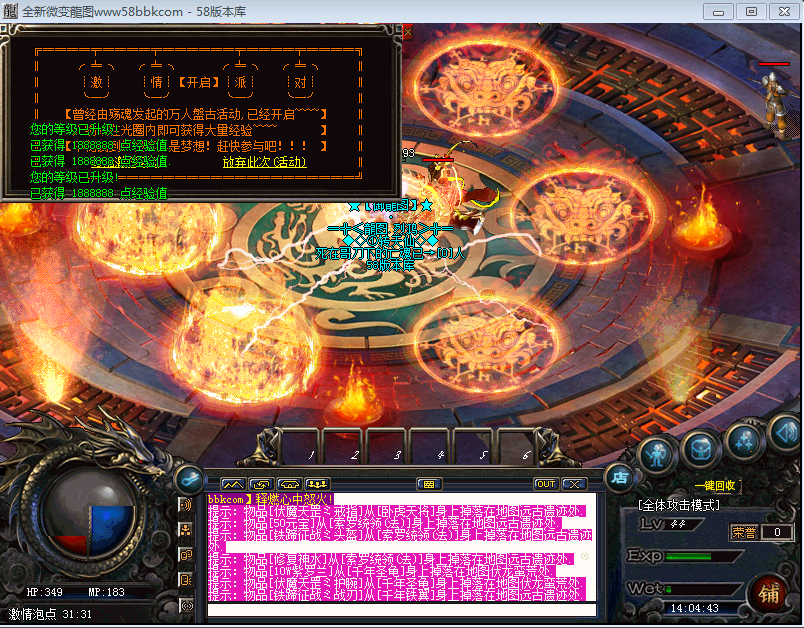Click the 荣誉 honor label

pyautogui.click(x=743, y=532)
